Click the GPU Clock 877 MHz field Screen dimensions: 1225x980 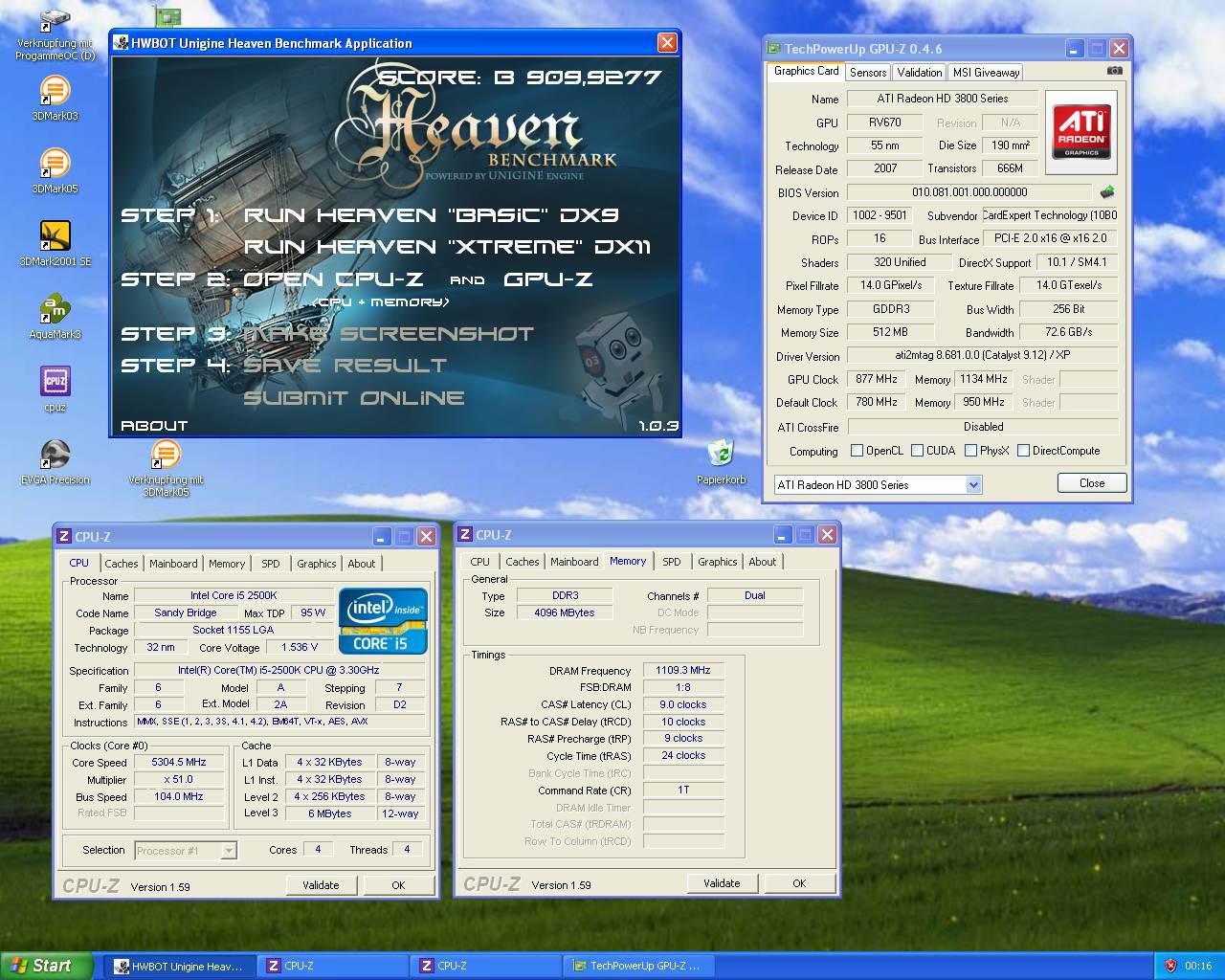[877, 379]
